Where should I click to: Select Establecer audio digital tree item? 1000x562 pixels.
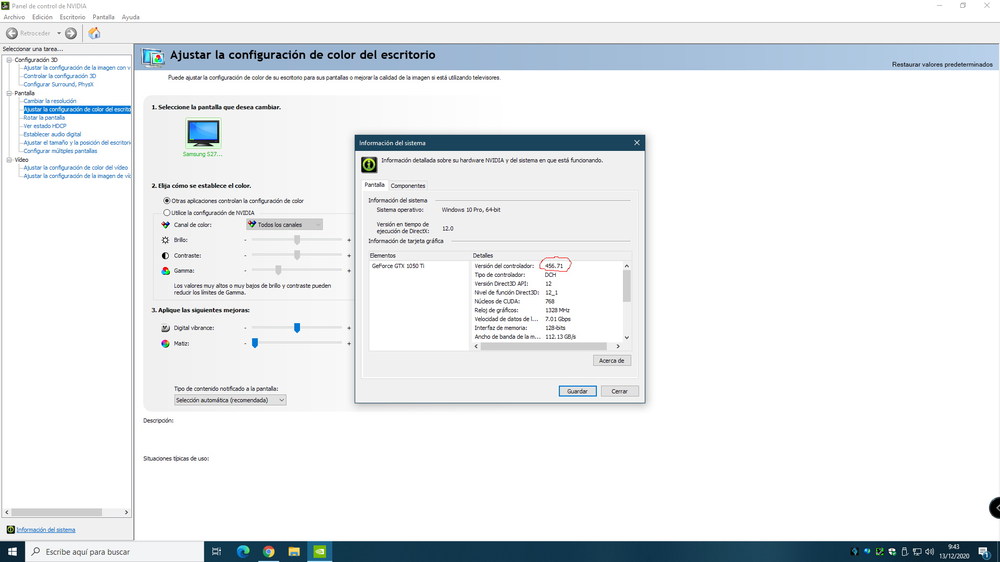(x=52, y=134)
